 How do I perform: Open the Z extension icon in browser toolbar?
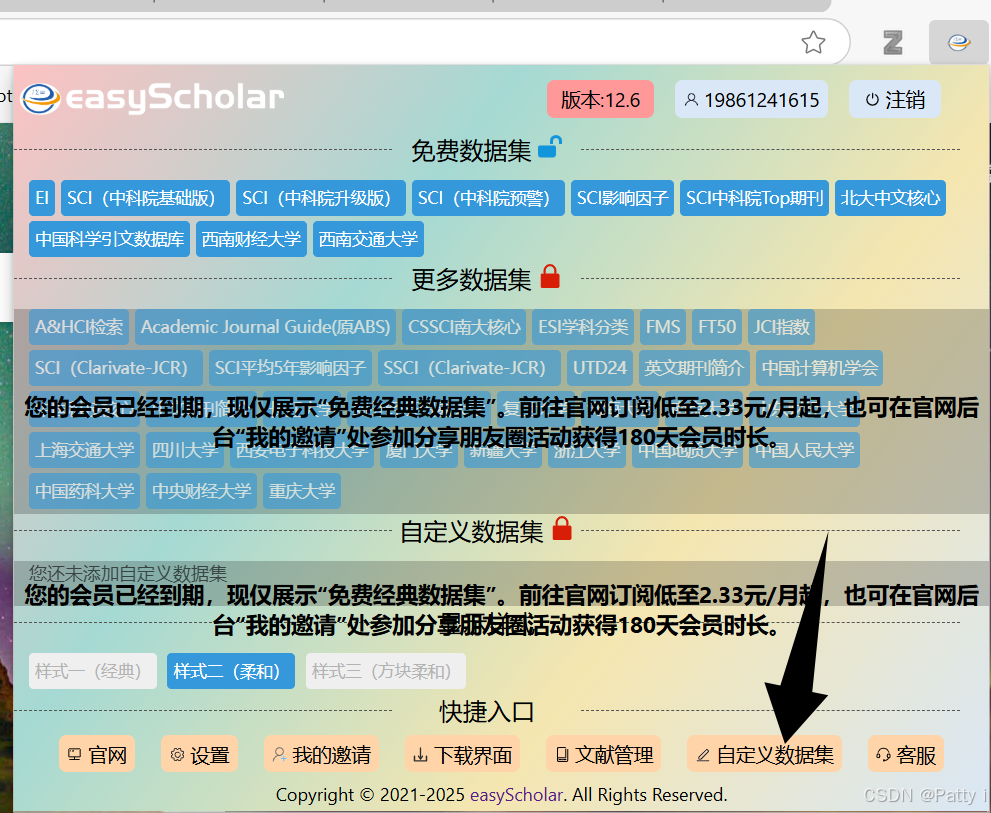click(x=892, y=42)
